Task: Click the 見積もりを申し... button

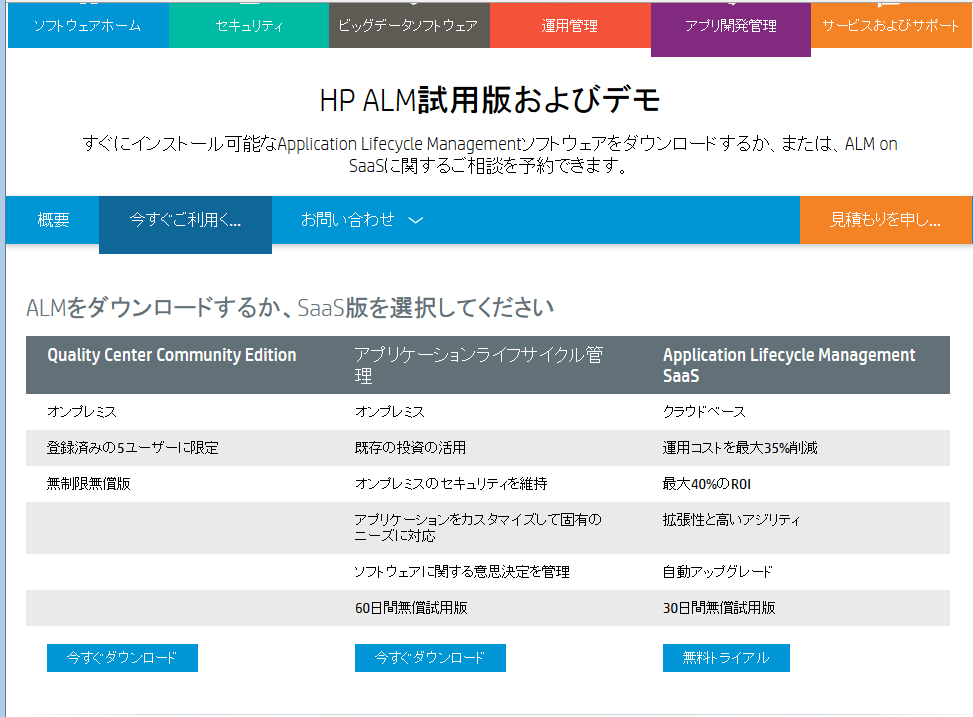Action: click(885, 220)
